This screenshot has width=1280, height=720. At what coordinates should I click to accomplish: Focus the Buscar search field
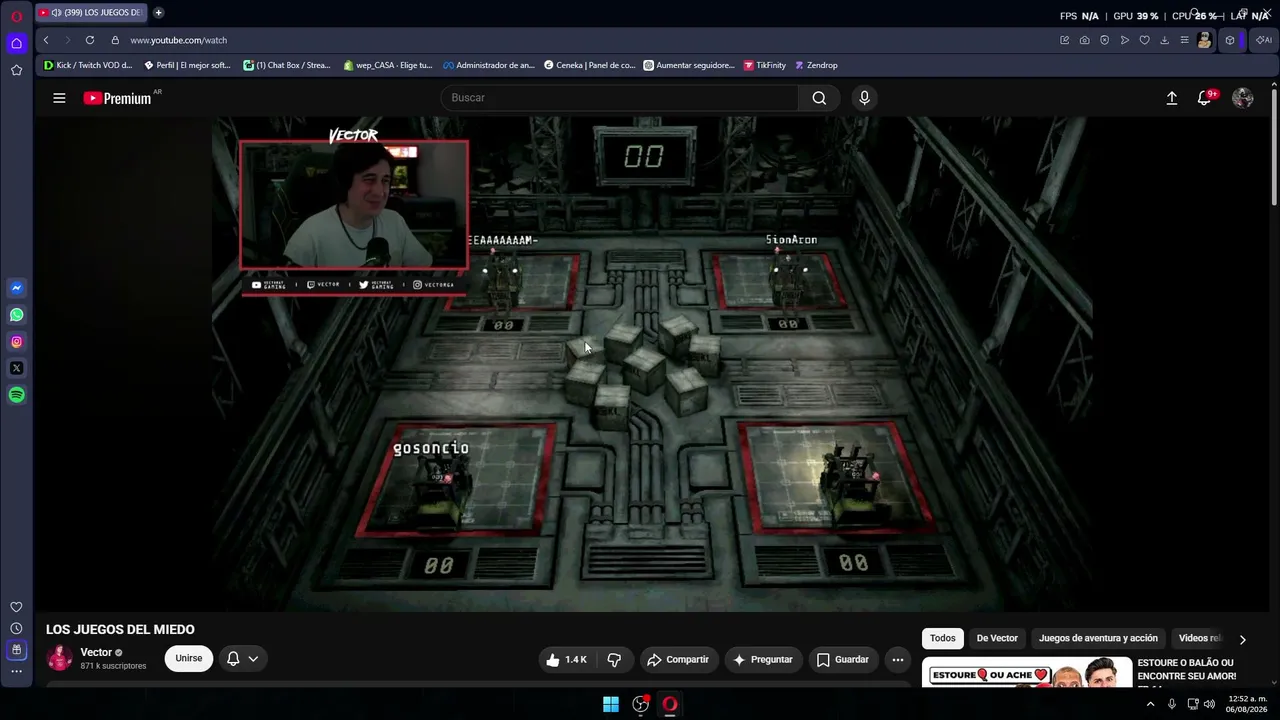(620, 98)
